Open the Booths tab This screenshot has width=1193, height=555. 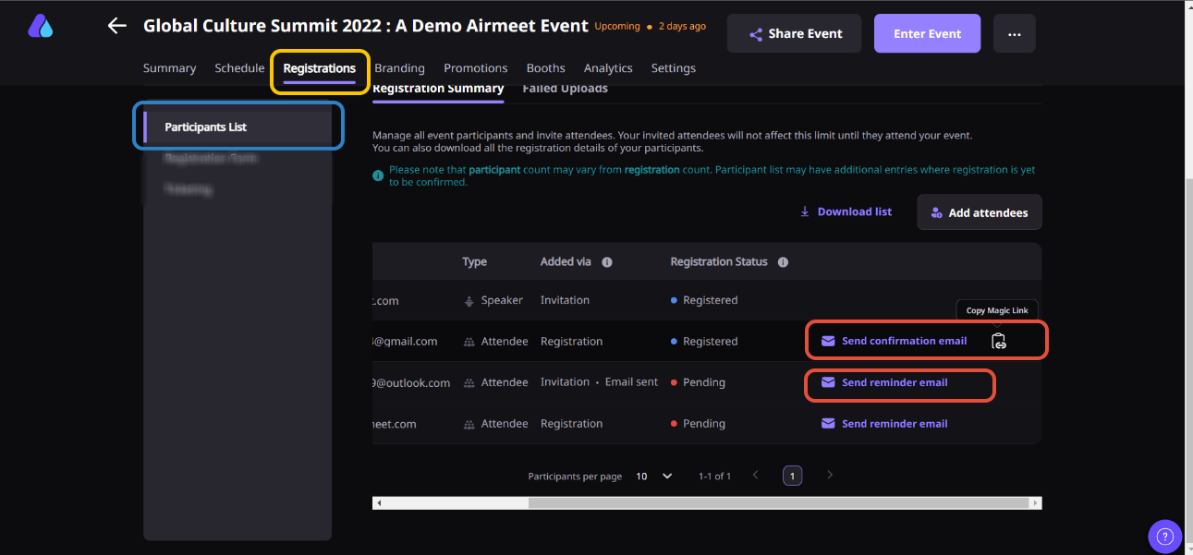tap(546, 68)
